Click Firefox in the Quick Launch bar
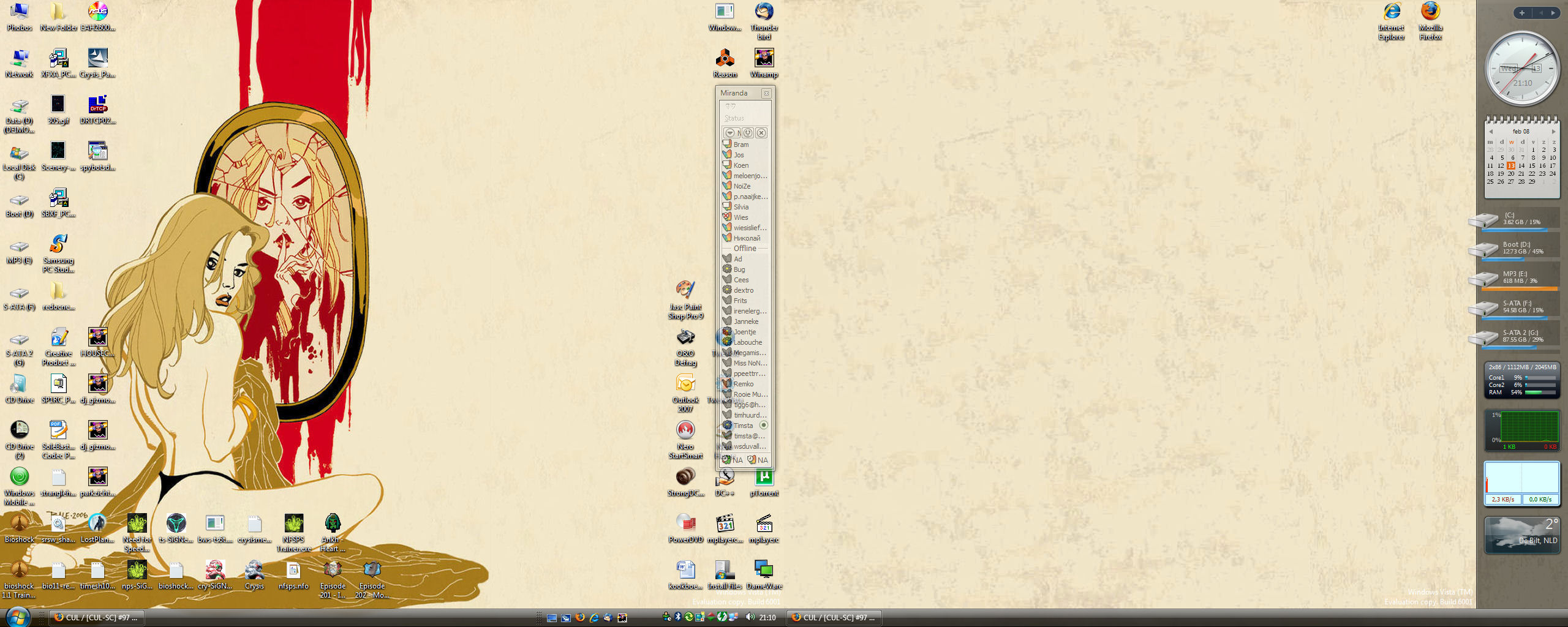 pyautogui.click(x=579, y=617)
